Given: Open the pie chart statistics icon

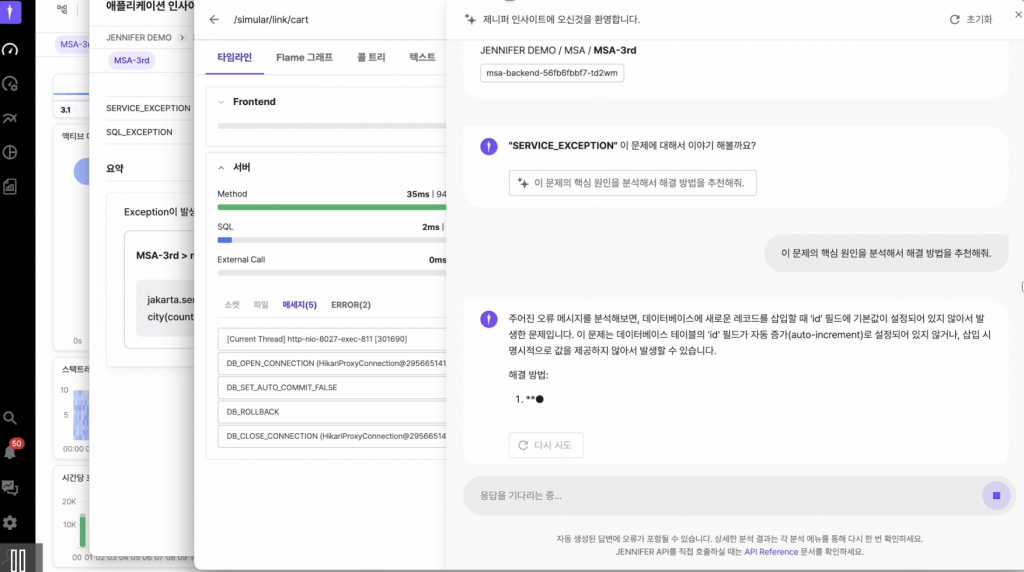Looking at the screenshot, I should click(10, 152).
